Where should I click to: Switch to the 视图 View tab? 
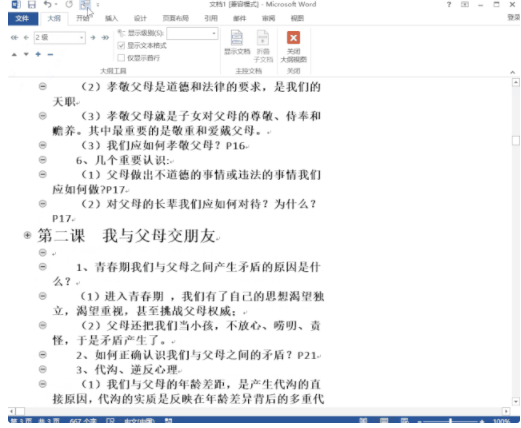click(297, 18)
